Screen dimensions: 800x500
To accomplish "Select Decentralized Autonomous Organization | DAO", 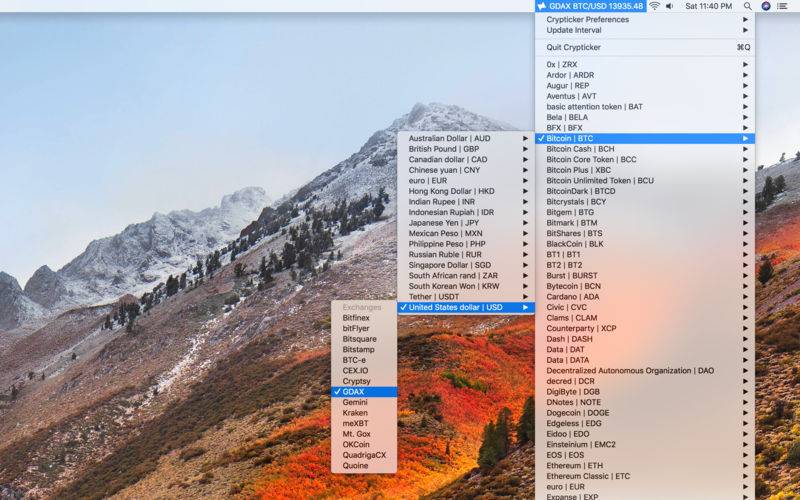I will coord(645,370).
